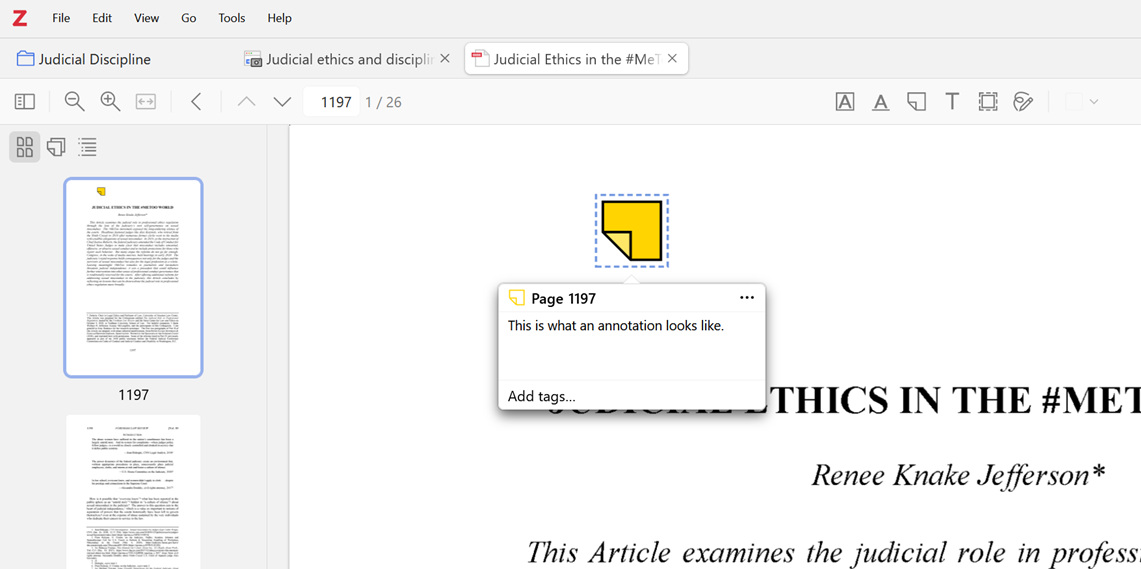Close the Judicial ethics and discipline tab
This screenshot has width=1141, height=569.
(445, 59)
